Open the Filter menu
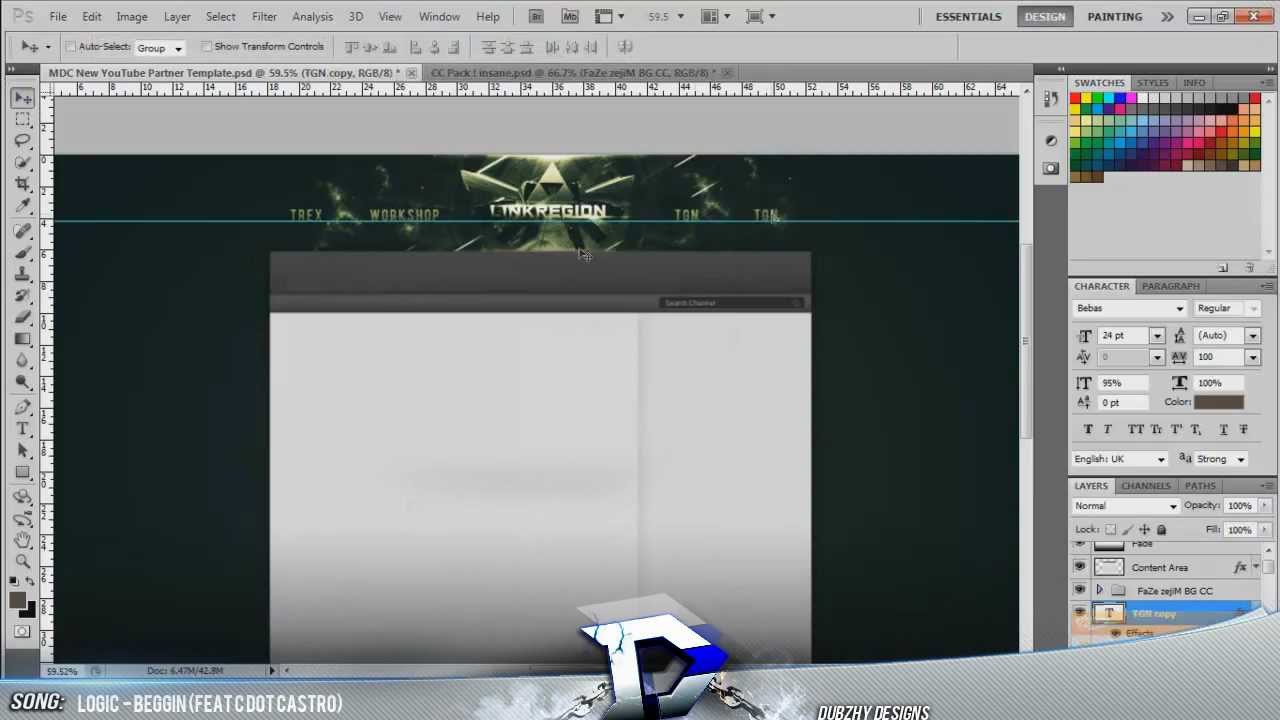 tap(264, 17)
